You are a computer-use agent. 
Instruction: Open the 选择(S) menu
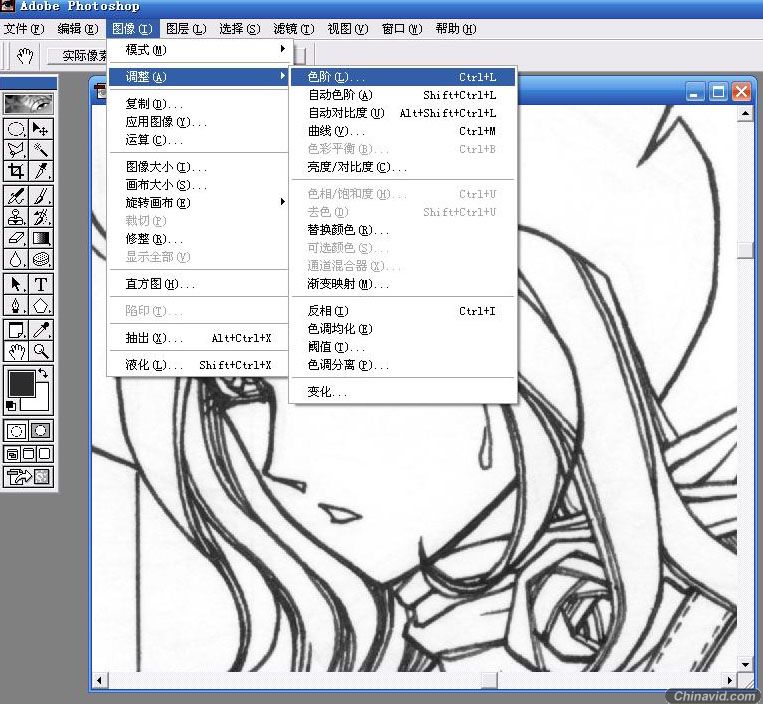pyautogui.click(x=240, y=29)
